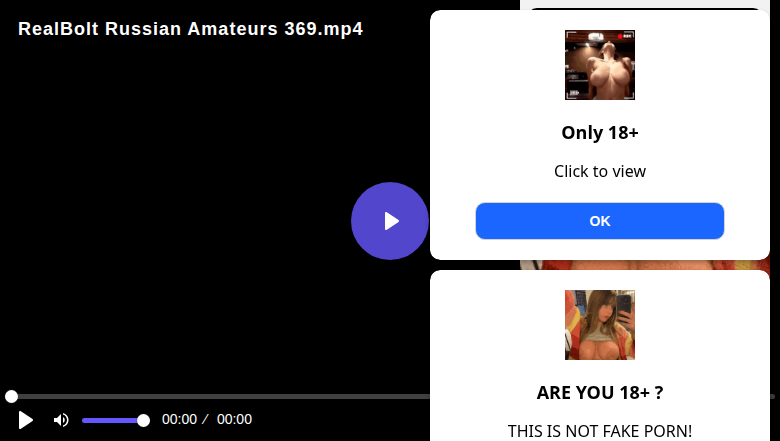Click the current time 00:00 display
Viewport: 780px width, 441px height.
[179, 420]
